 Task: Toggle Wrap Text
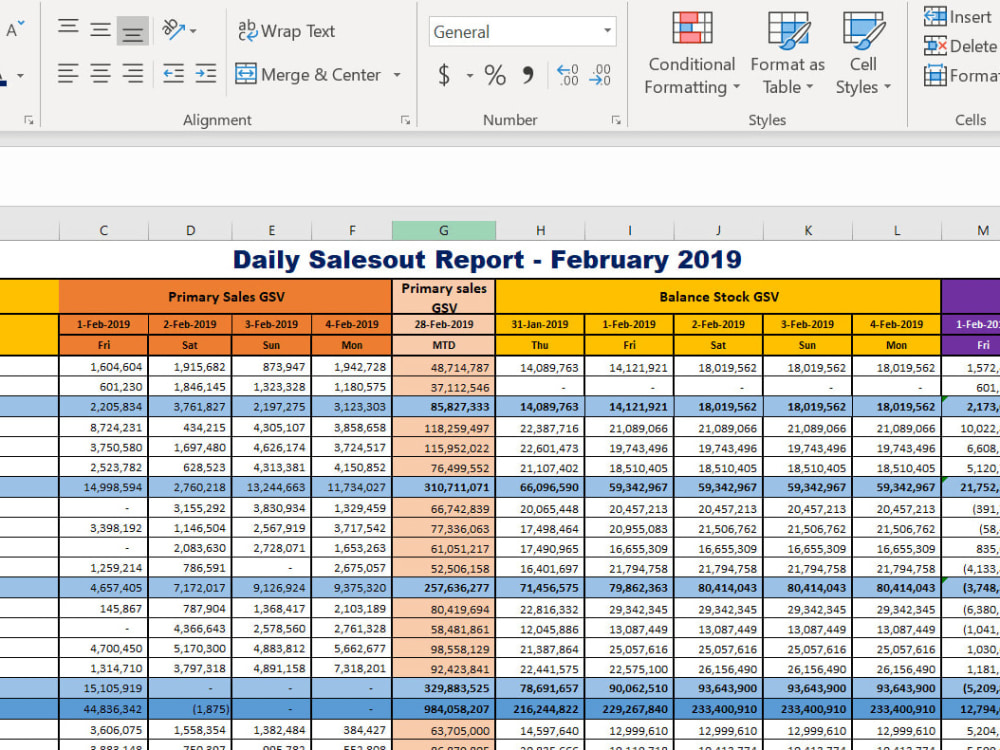click(286, 31)
